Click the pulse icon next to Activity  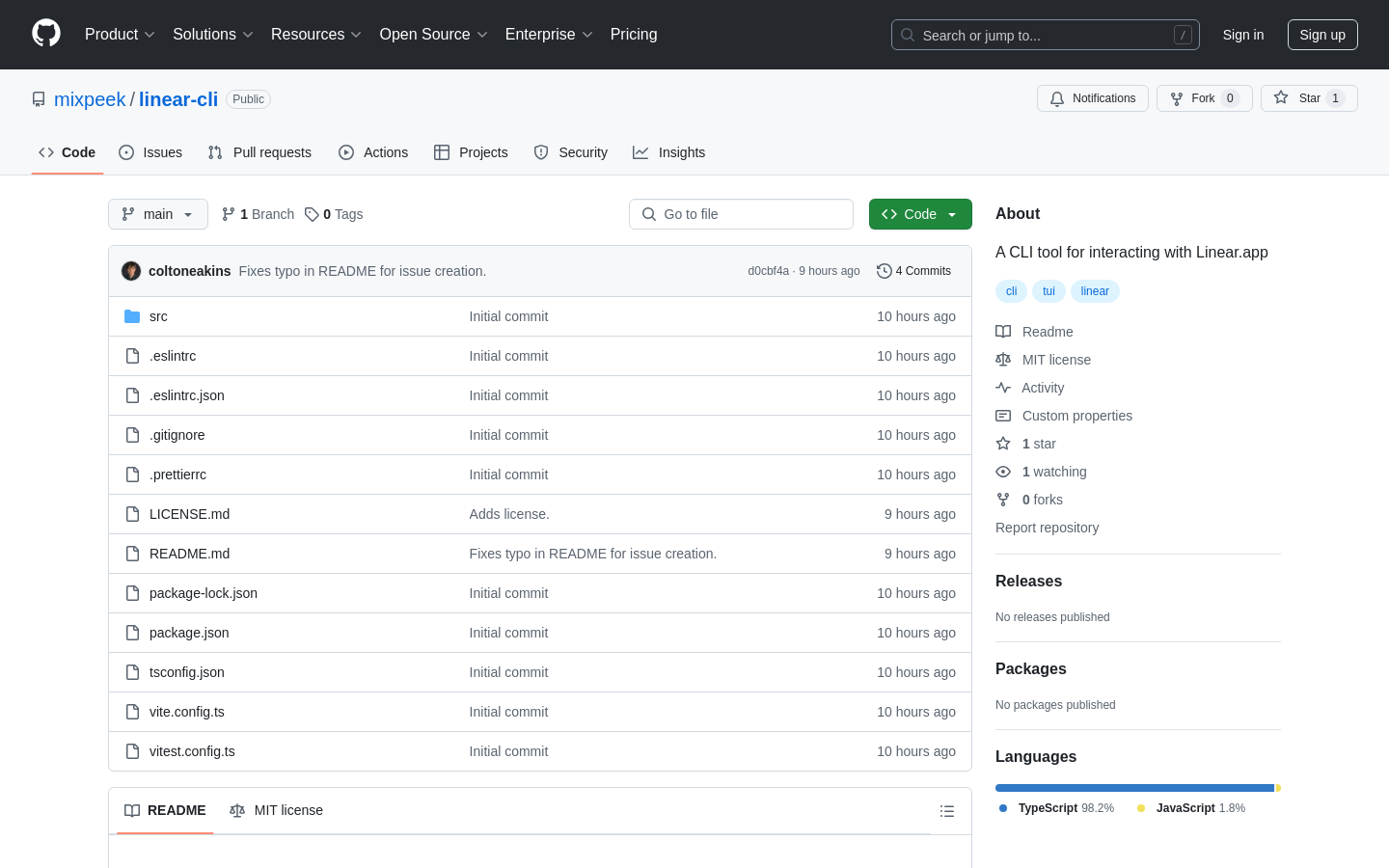pos(1003,388)
